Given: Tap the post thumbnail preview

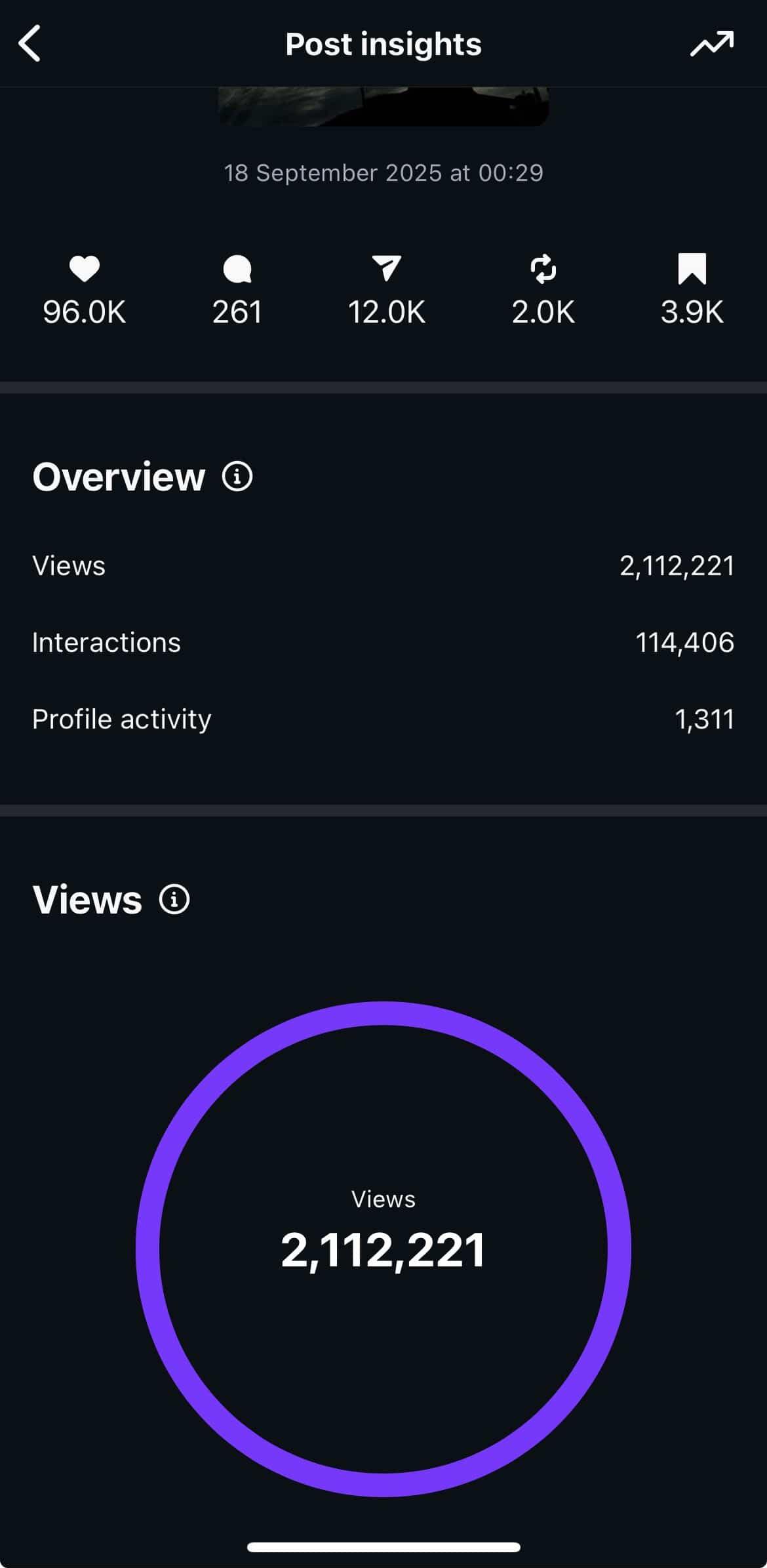Looking at the screenshot, I should (383, 106).
